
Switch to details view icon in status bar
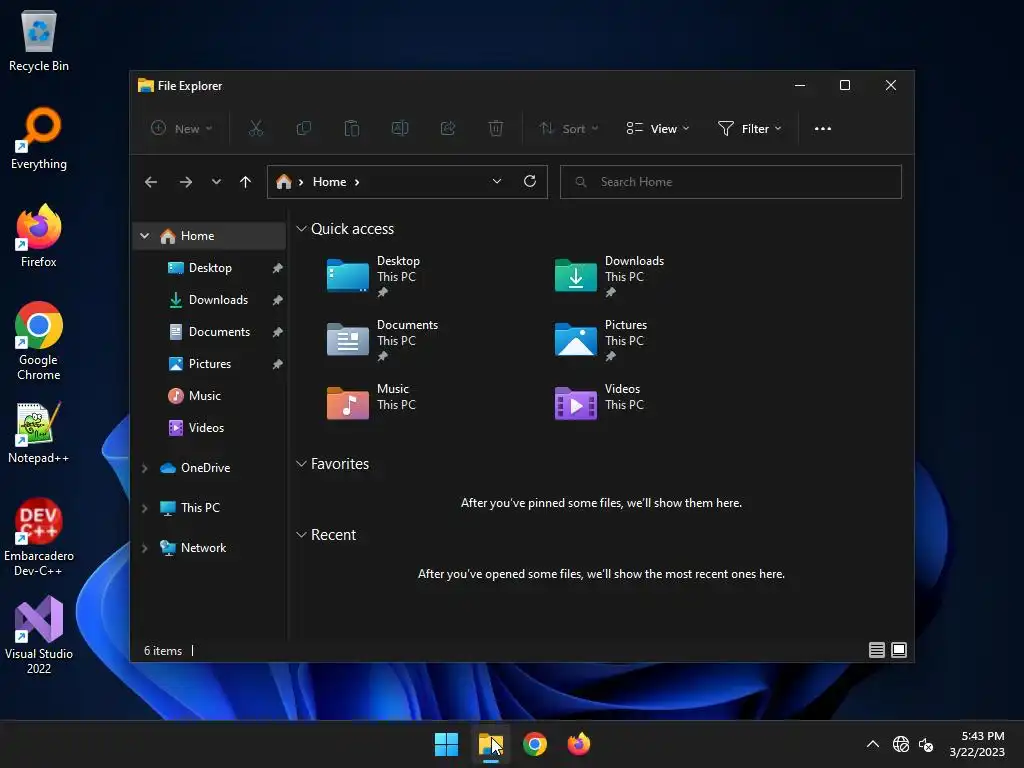coord(877,650)
